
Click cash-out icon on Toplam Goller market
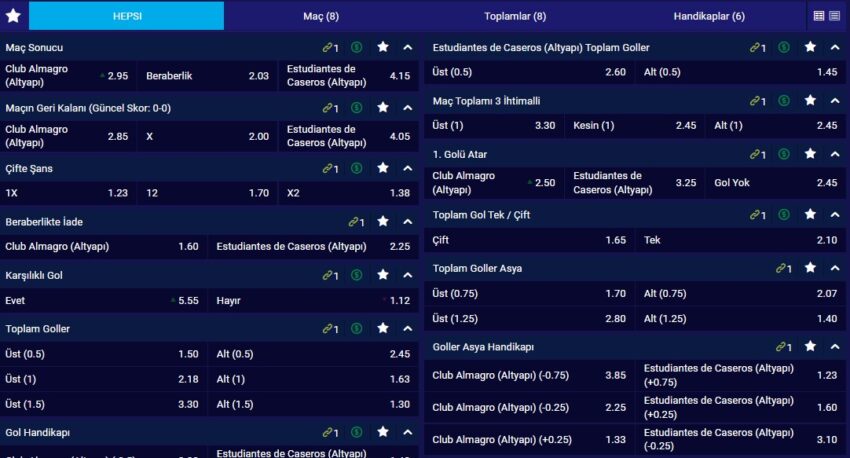coord(357,329)
